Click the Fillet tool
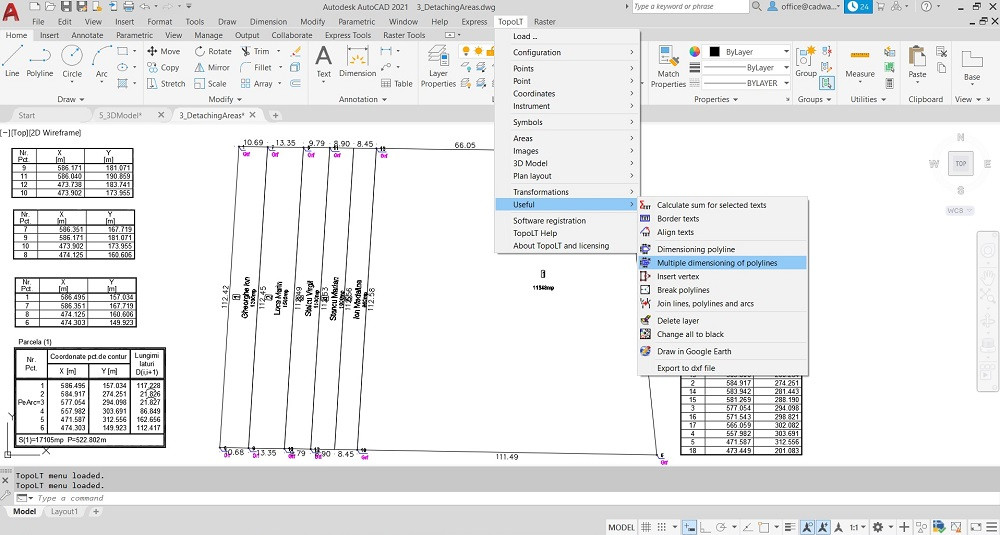This screenshot has height=535, width=1000. (256, 67)
